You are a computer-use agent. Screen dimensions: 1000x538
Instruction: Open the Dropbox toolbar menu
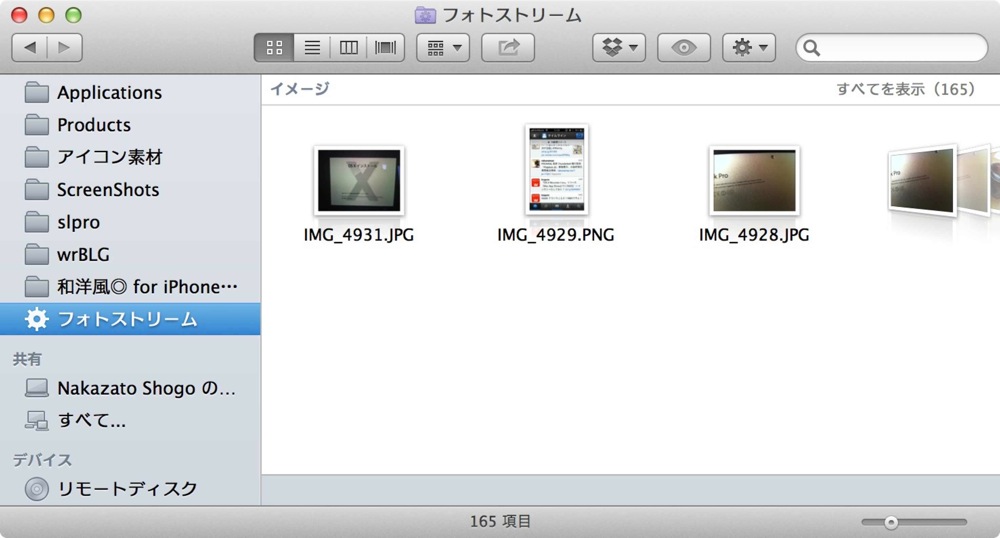(x=619, y=48)
